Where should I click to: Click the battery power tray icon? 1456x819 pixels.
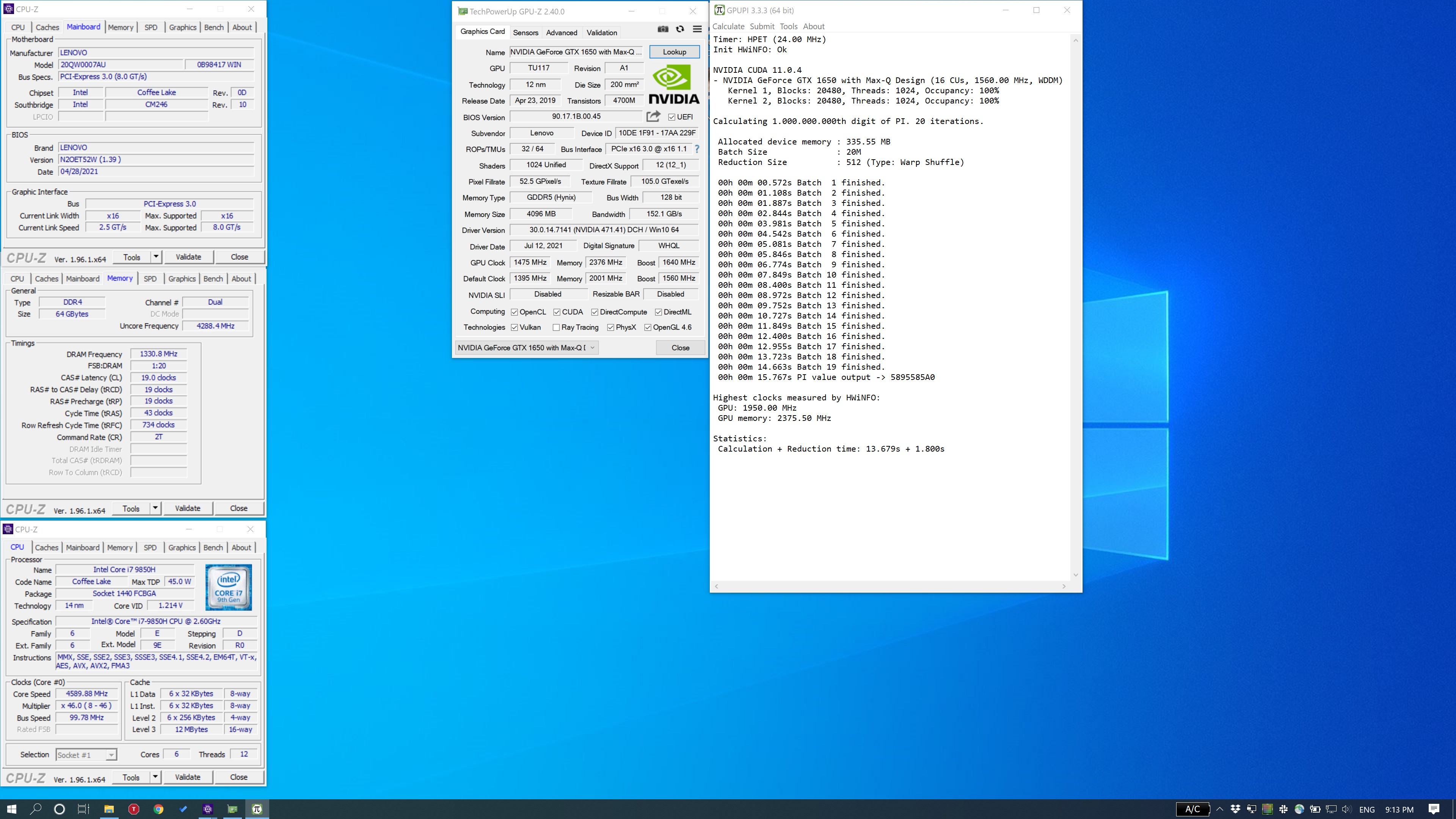tap(1315, 809)
